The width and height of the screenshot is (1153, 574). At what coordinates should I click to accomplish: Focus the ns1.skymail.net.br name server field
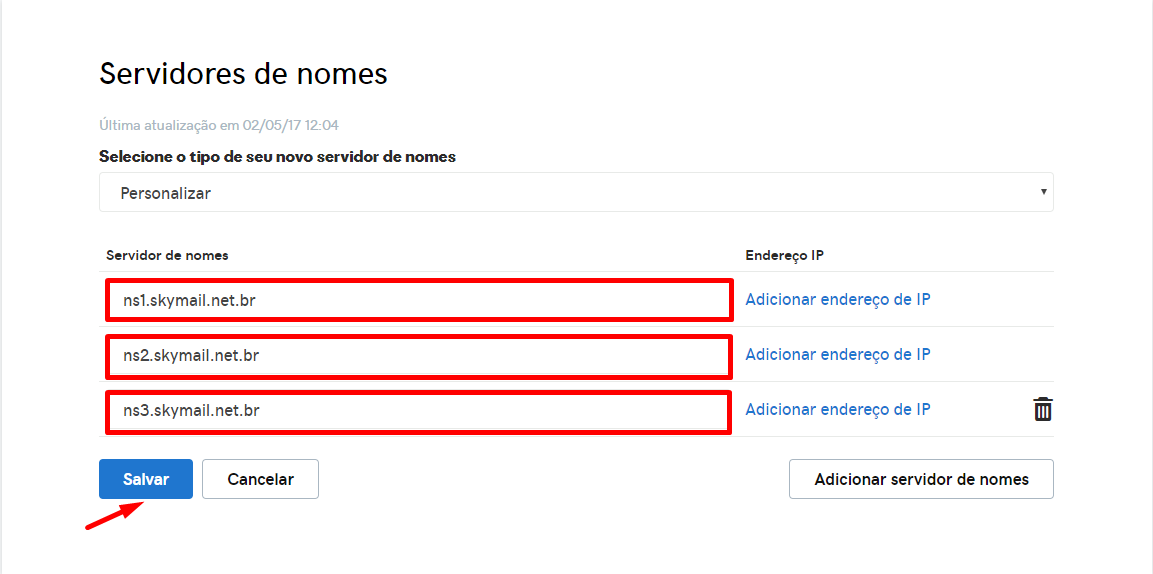coord(419,300)
